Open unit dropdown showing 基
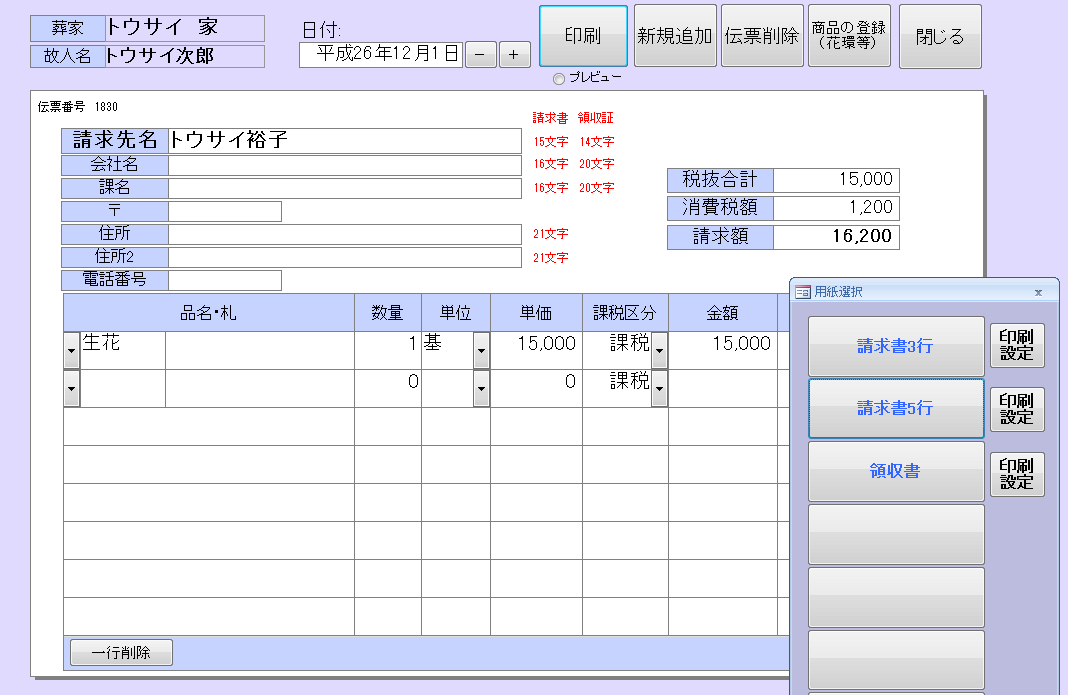Viewport: 1068px width, 695px height. pos(481,350)
